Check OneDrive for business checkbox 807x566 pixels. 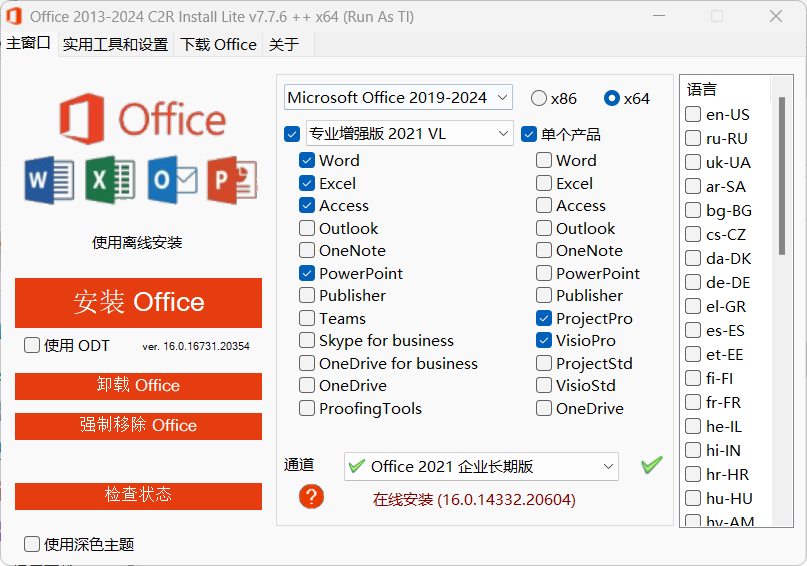click(x=307, y=363)
